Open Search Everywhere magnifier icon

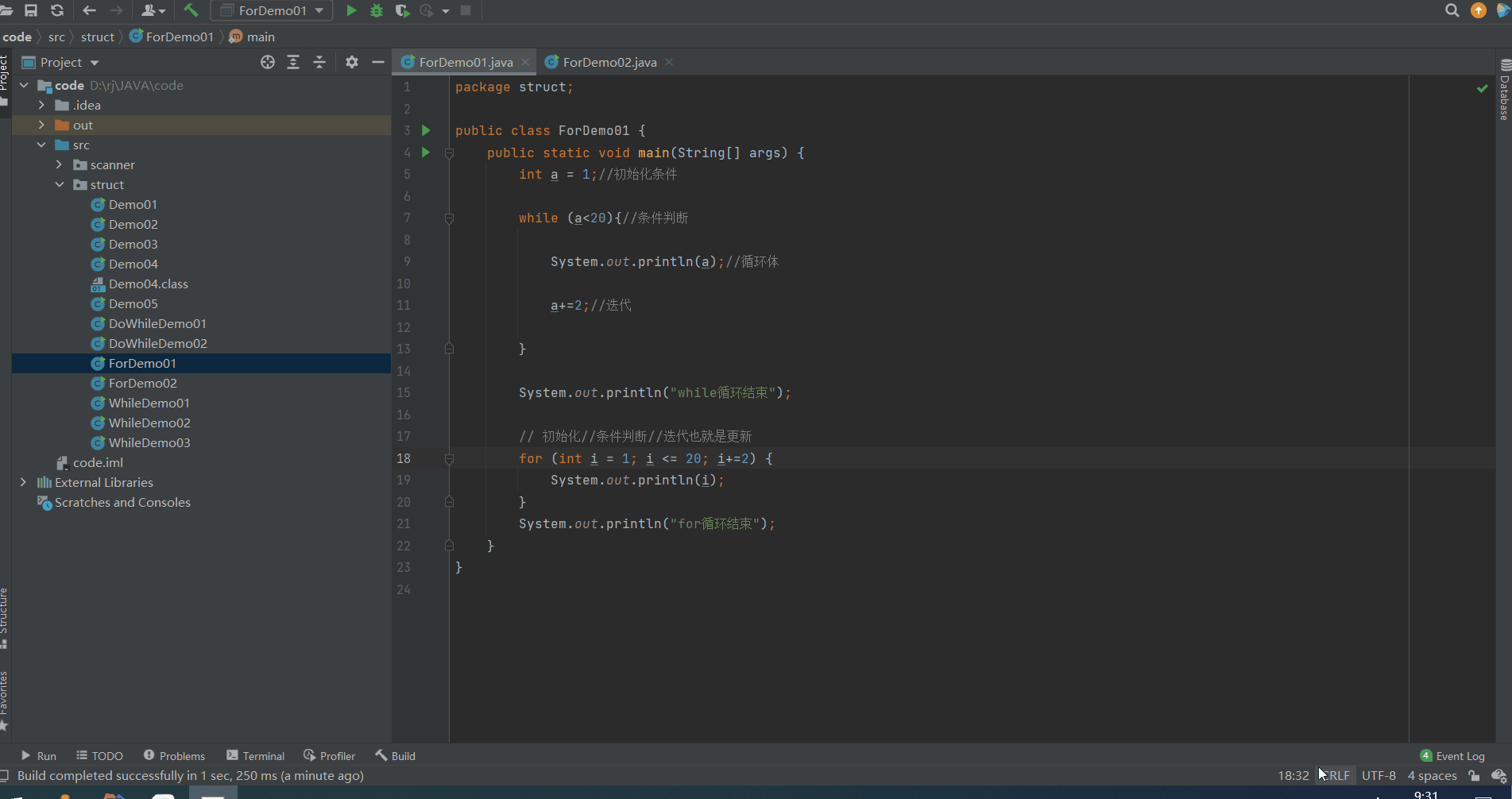tap(1452, 10)
